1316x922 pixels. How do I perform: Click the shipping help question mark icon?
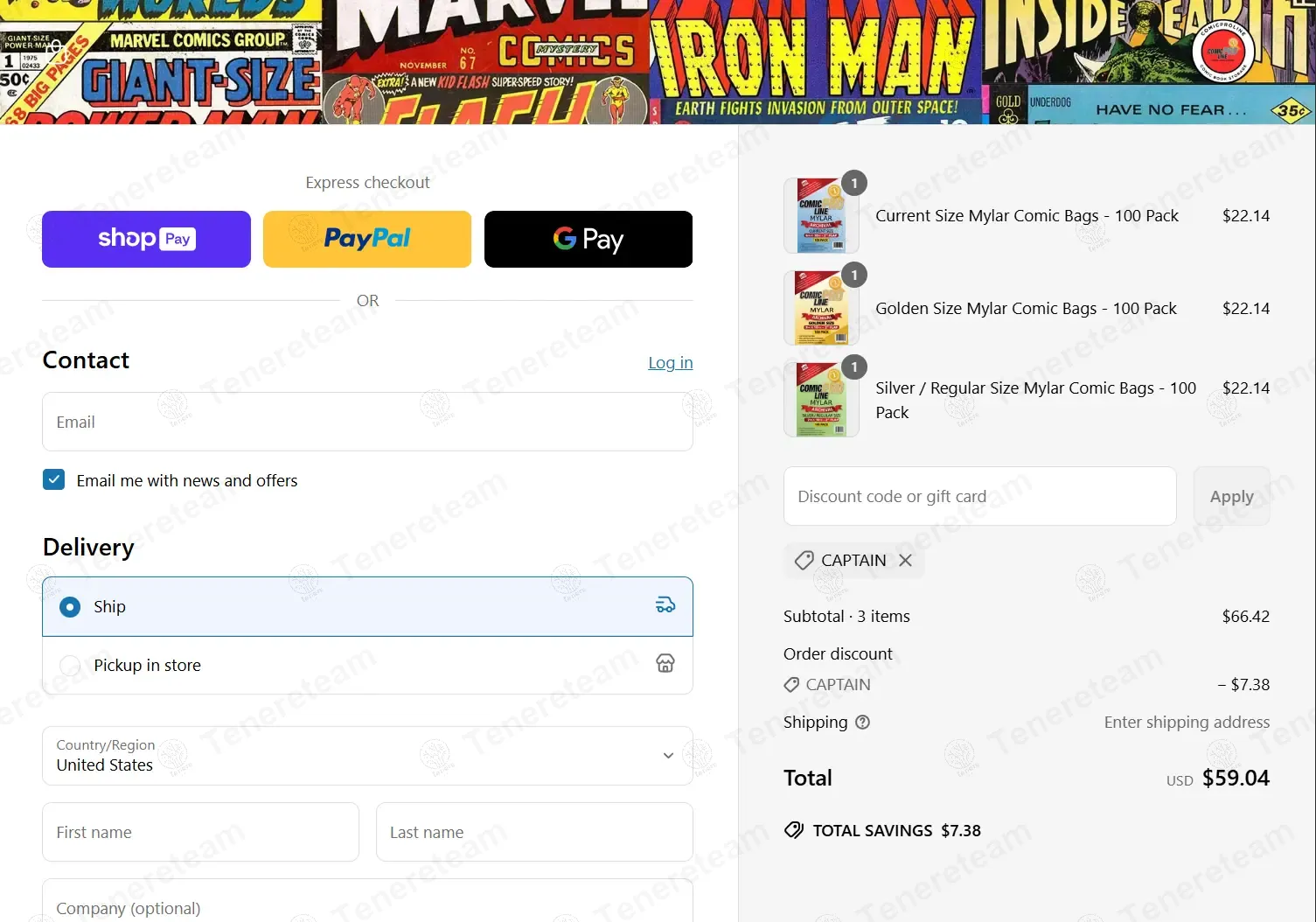[862, 723]
